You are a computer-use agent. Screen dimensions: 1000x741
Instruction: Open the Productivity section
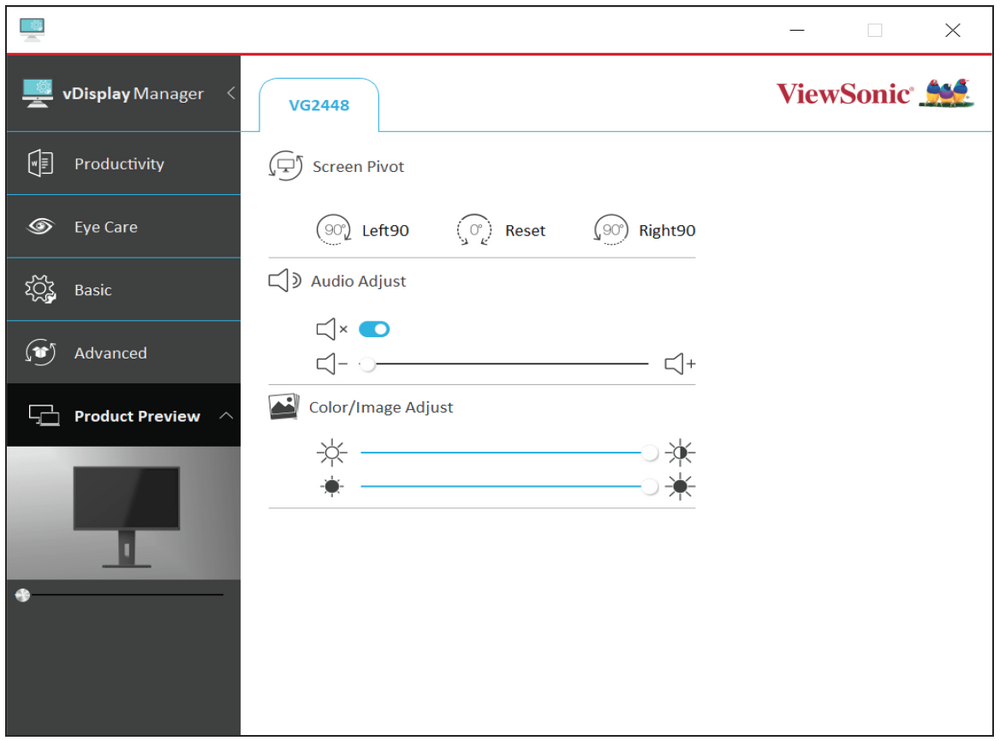[x=124, y=164]
